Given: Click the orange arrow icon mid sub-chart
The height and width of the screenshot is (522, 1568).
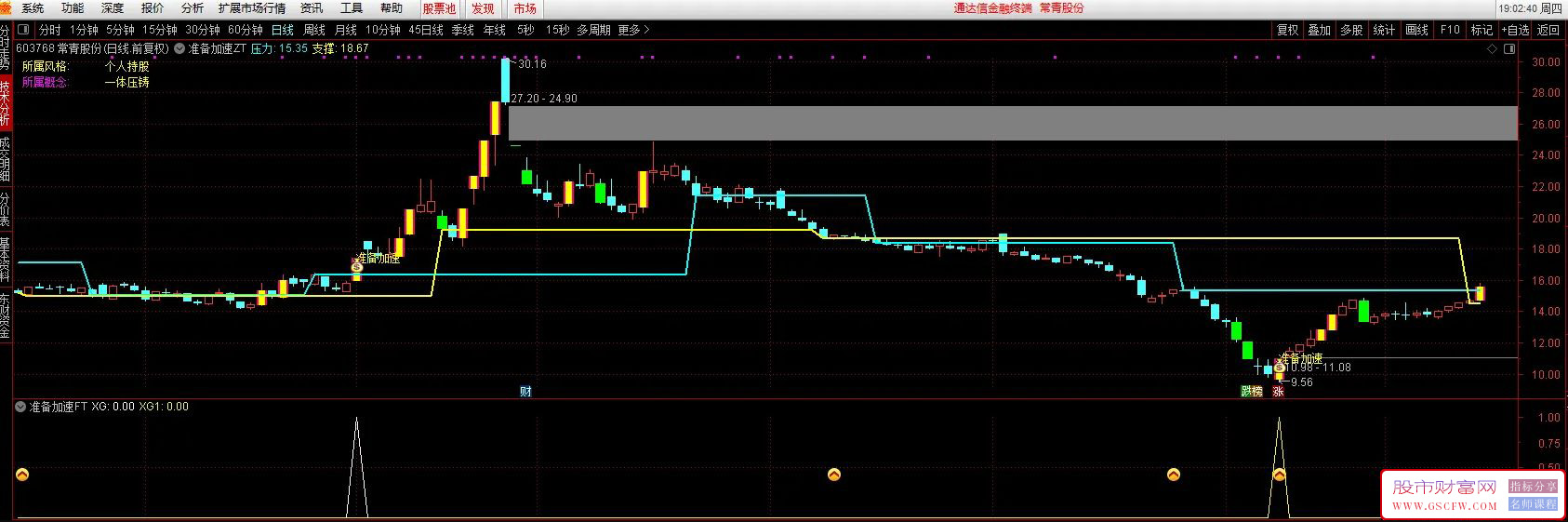Looking at the screenshot, I should point(834,475).
